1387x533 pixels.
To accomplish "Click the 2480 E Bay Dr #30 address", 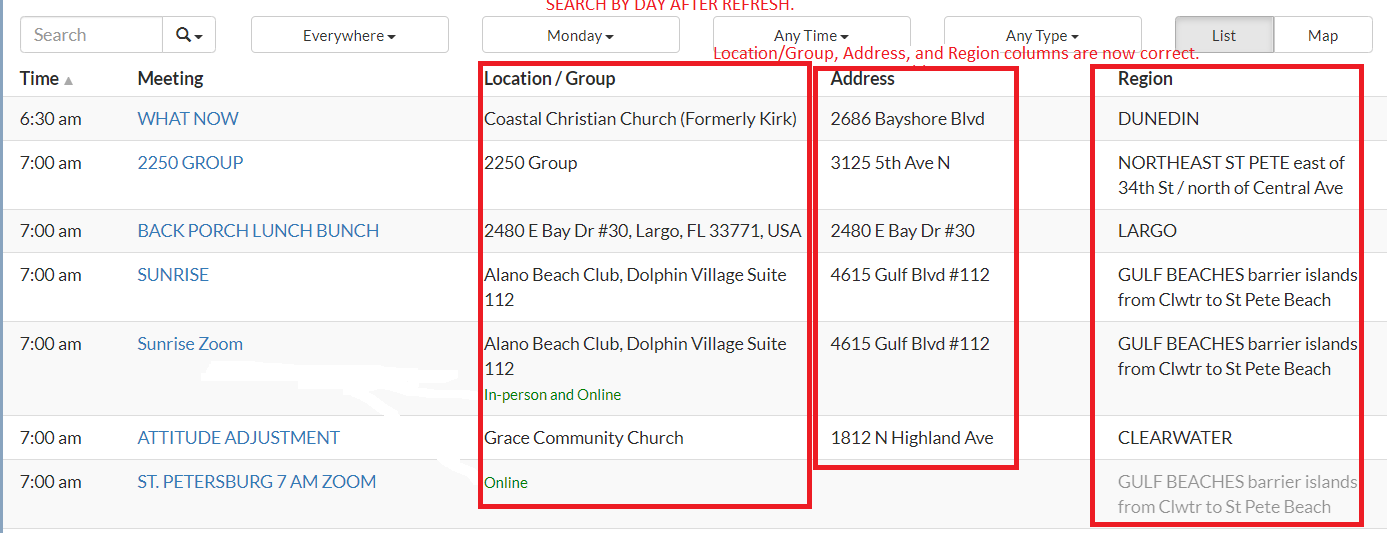I will (x=902, y=231).
